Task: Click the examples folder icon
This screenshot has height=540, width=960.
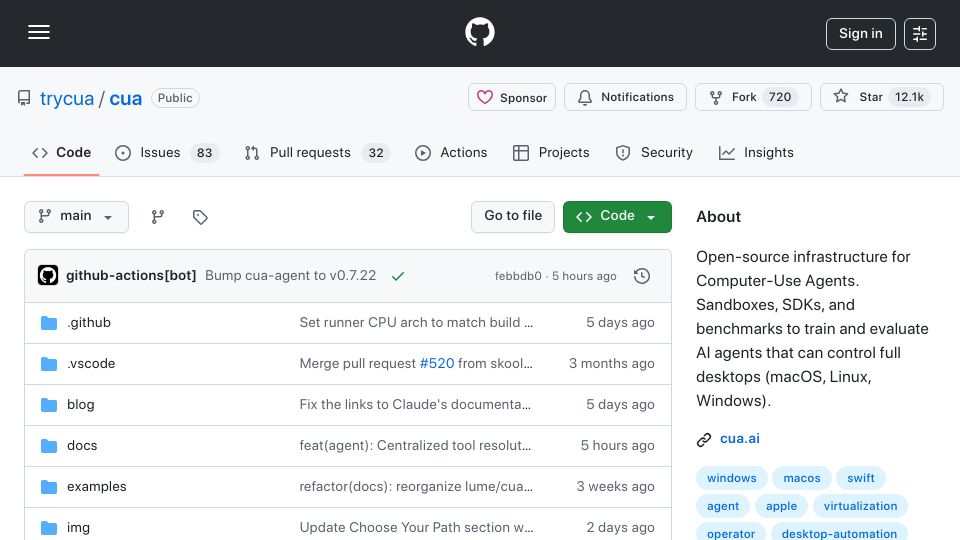Action: [49, 487]
